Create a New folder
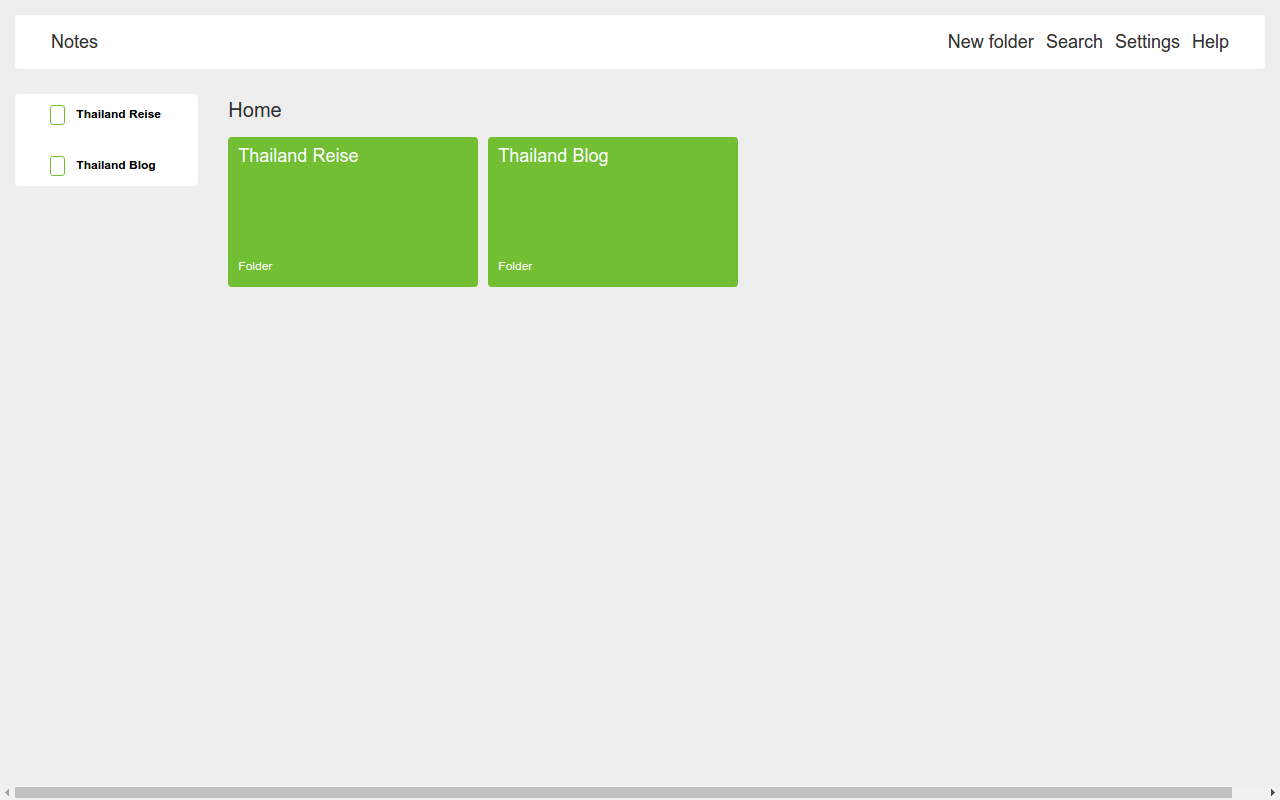This screenshot has height=800, width=1280. click(990, 42)
